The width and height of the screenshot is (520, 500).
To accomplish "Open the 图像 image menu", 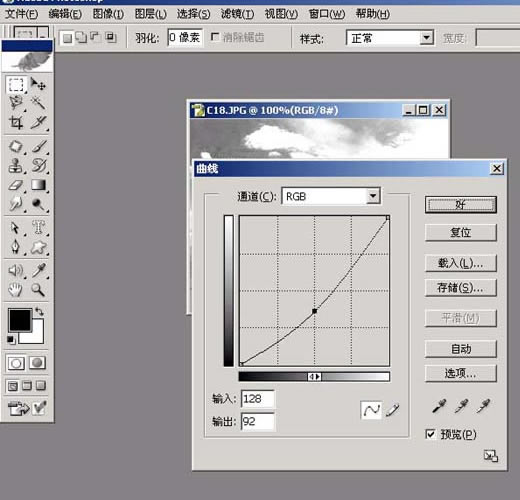I will click(x=108, y=14).
